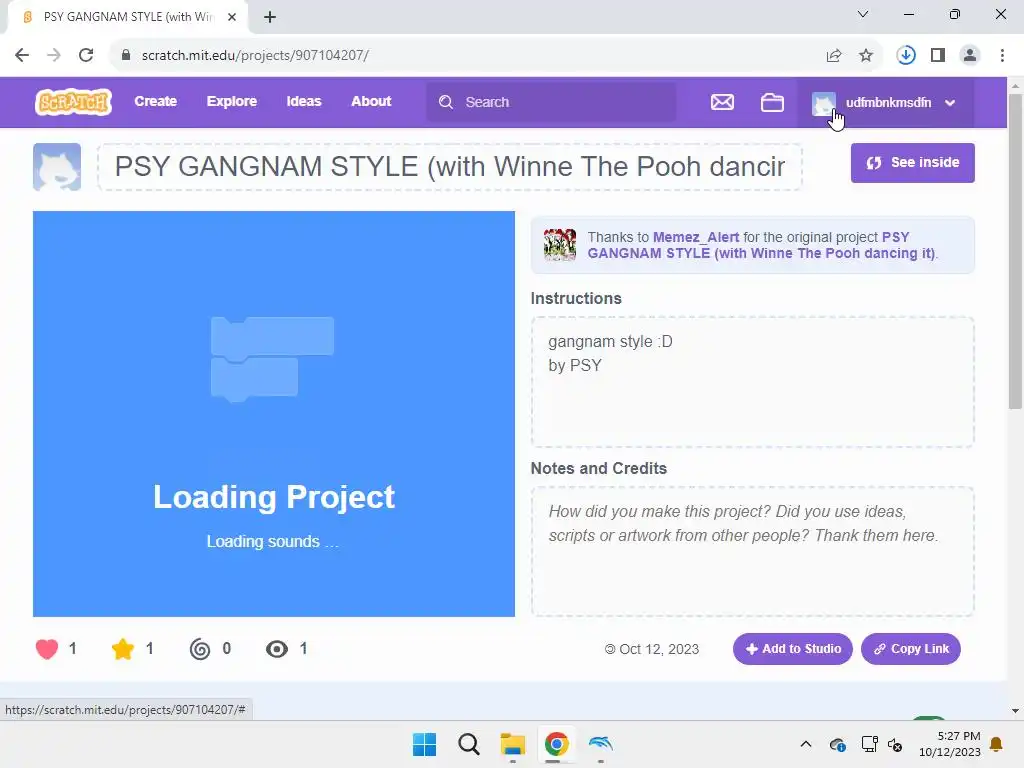
Task: Toggle the browser side panel icon
Action: (x=938, y=56)
